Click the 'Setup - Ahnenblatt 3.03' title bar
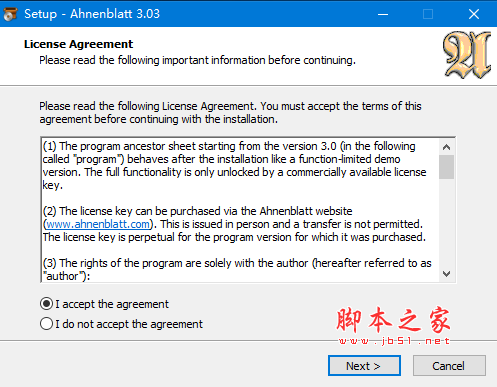 click(92, 14)
